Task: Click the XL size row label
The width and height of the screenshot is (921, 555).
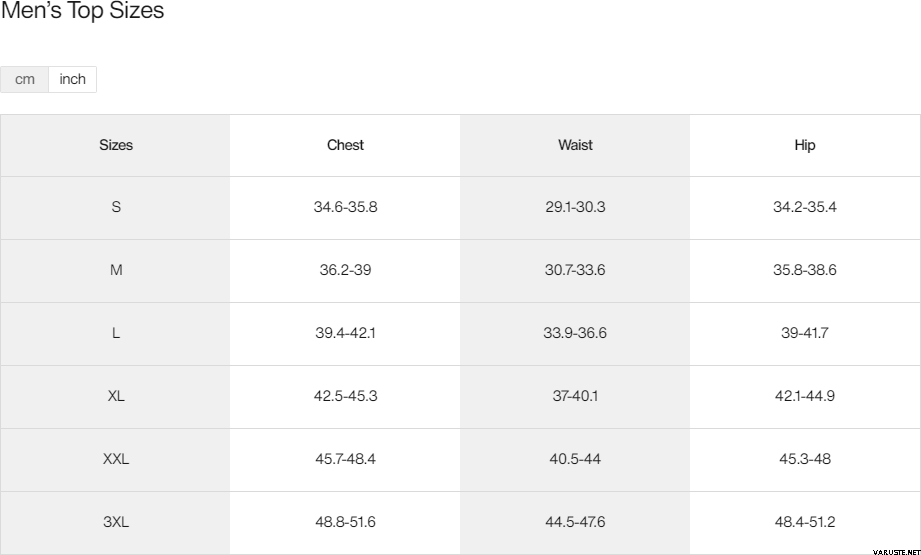Action: (x=116, y=396)
